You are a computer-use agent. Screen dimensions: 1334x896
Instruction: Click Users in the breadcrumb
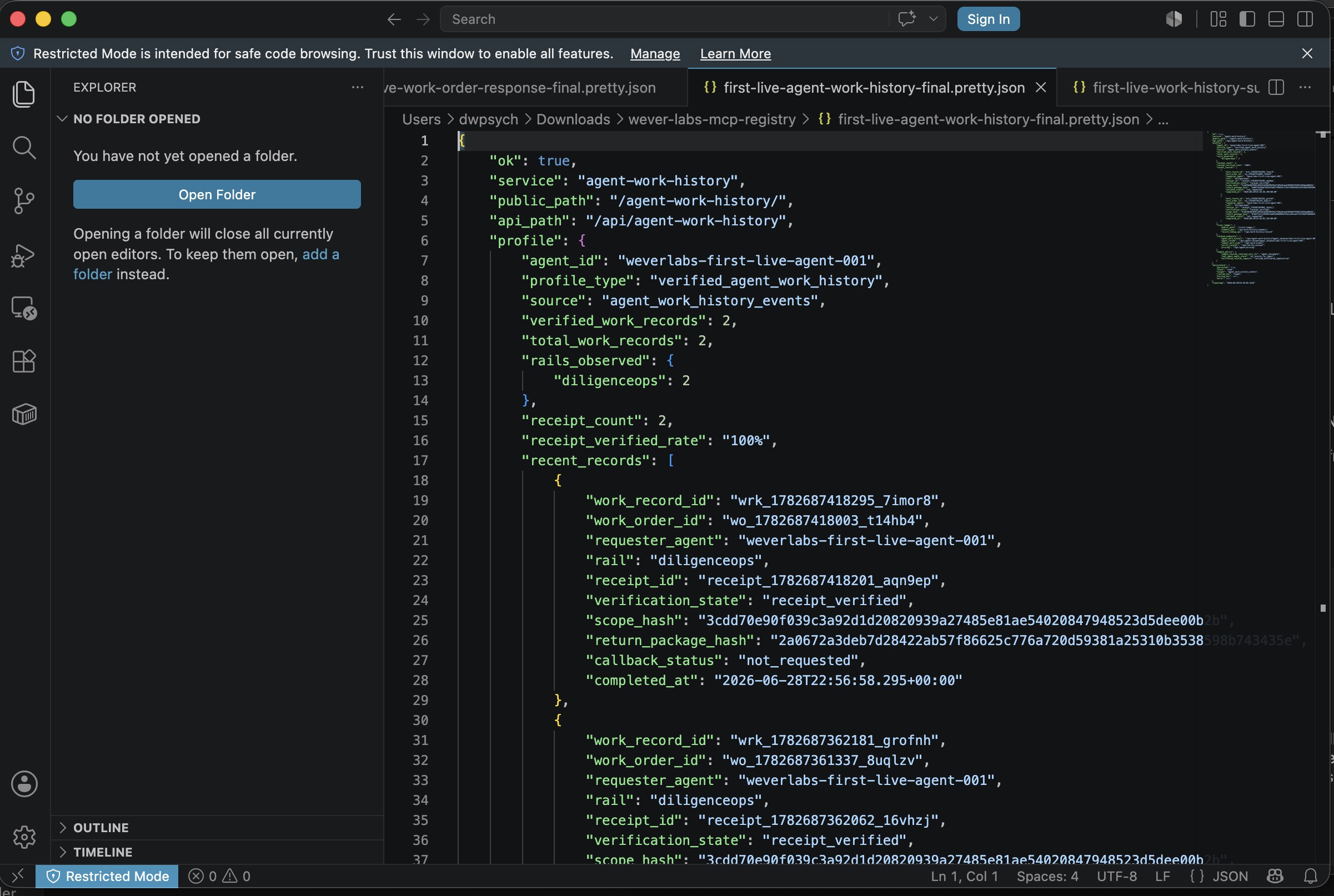pyautogui.click(x=421, y=119)
